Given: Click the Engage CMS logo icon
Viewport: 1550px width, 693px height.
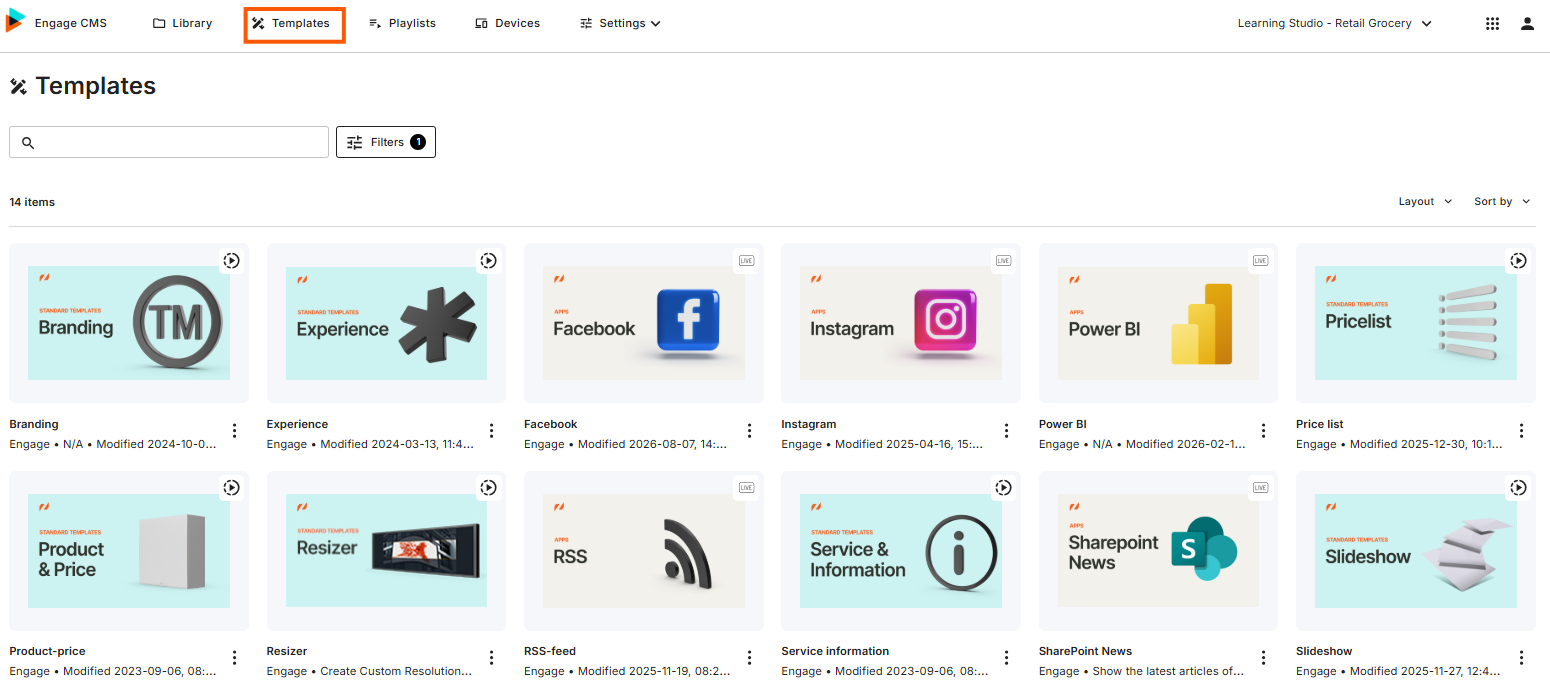Looking at the screenshot, I should coord(15,22).
